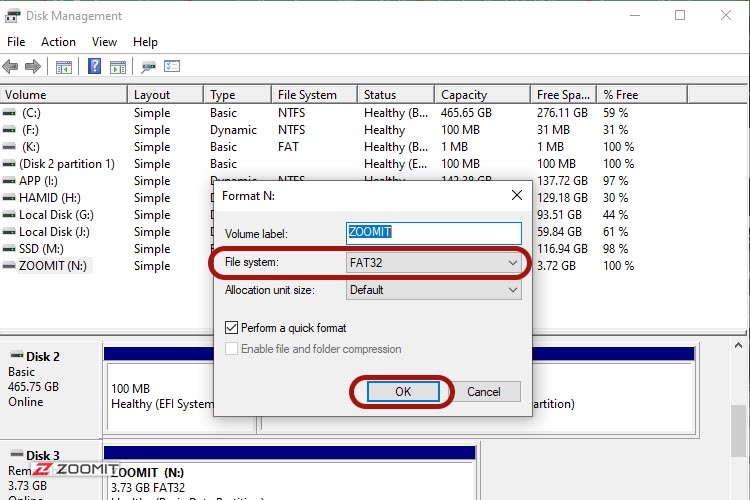Image resolution: width=750 pixels, height=500 pixels.
Task: Select the Local Disk (G:) volume row
Action: pos(56,215)
